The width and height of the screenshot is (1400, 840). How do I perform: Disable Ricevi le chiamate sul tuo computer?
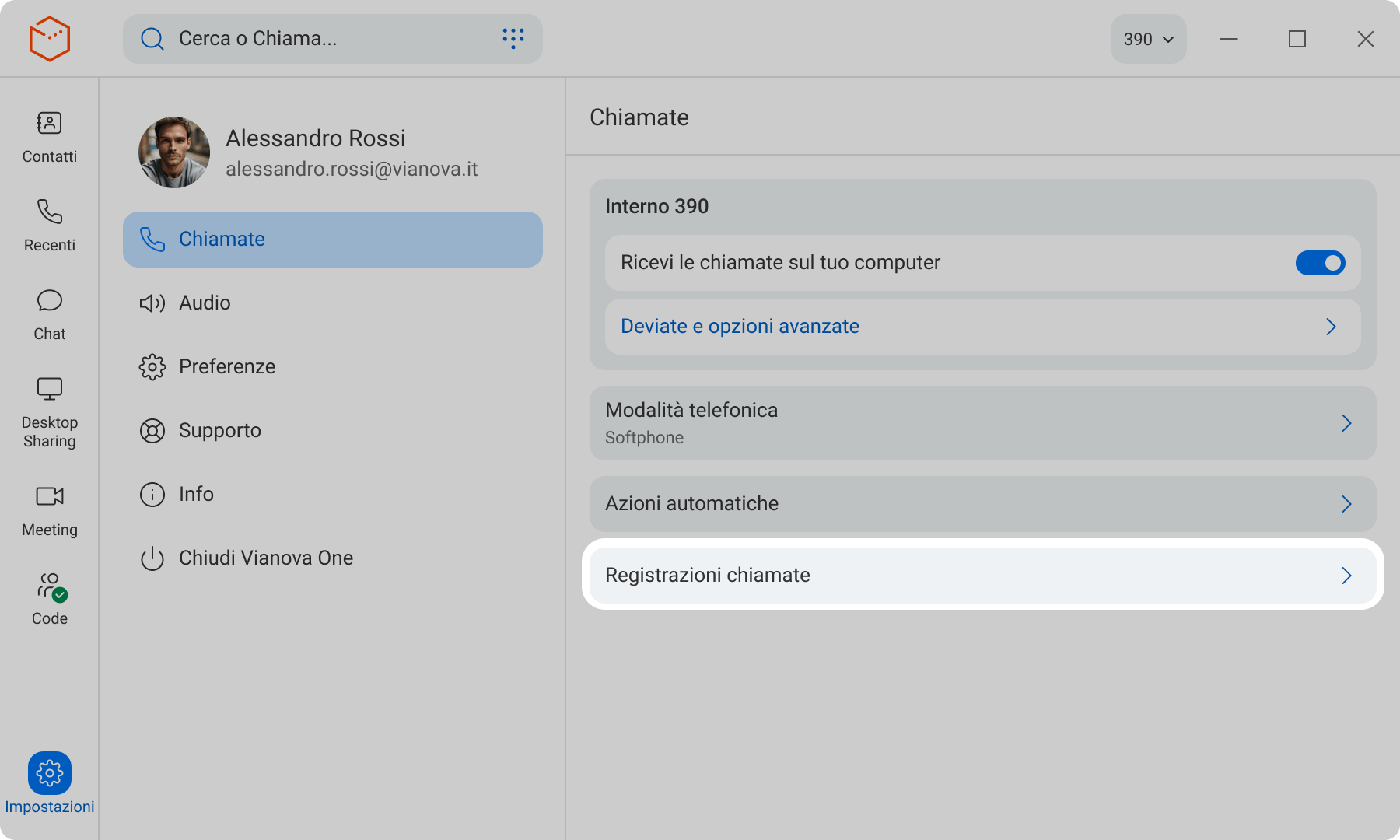(x=1320, y=263)
